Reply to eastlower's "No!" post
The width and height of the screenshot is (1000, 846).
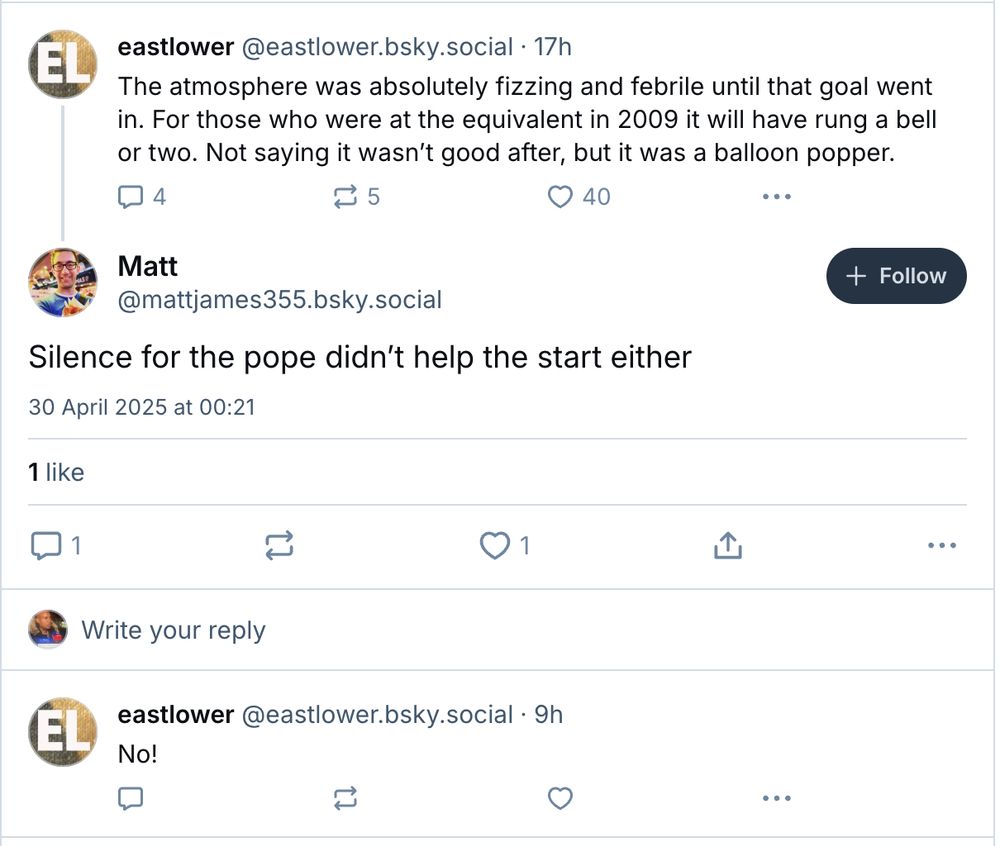coord(131,798)
